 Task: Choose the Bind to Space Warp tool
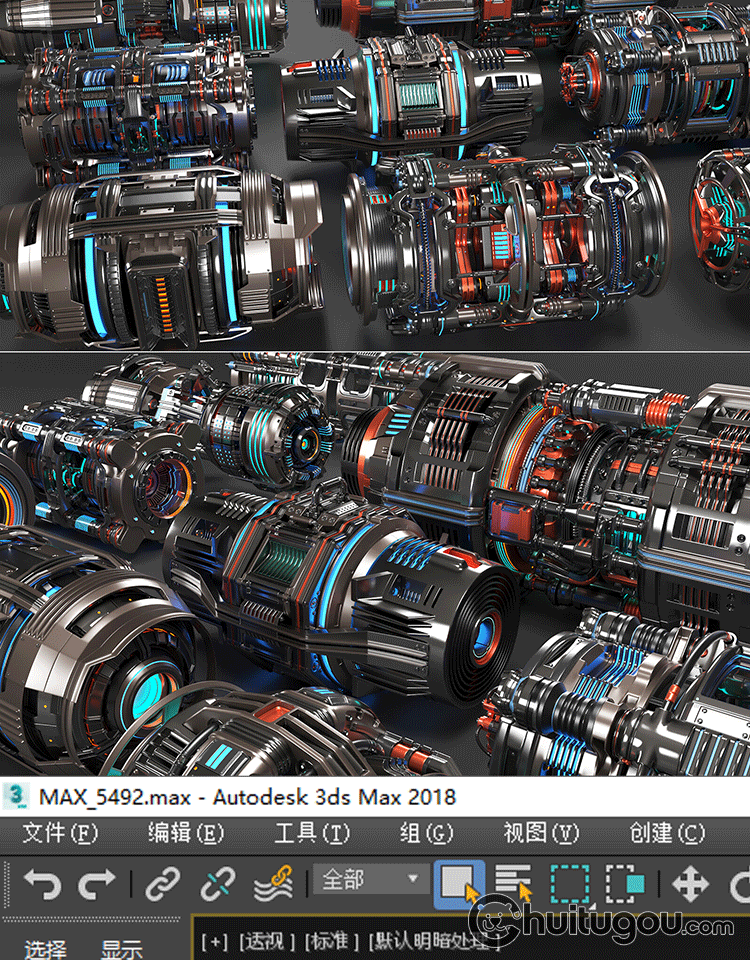pyautogui.click(x=273, y=884)
